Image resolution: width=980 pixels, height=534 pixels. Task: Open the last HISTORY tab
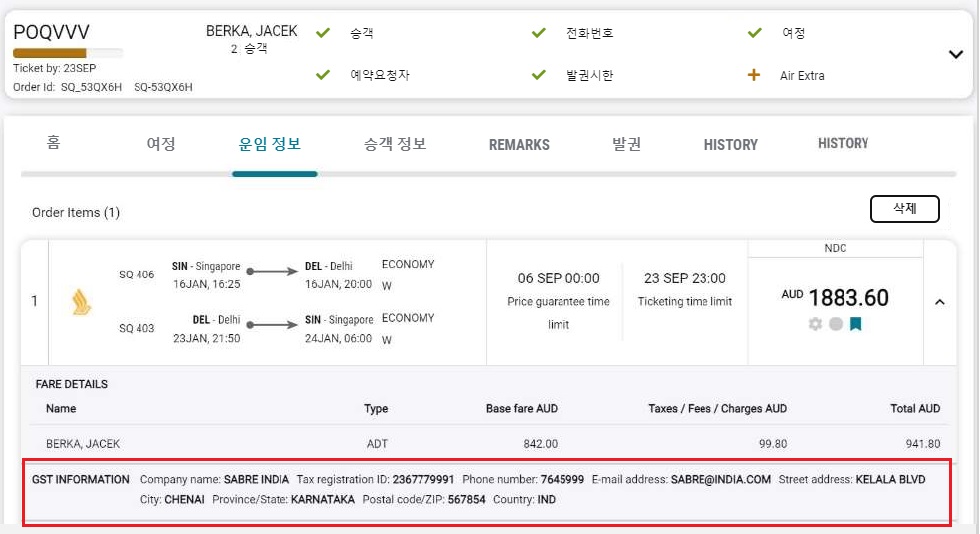[x=843, y=143]
